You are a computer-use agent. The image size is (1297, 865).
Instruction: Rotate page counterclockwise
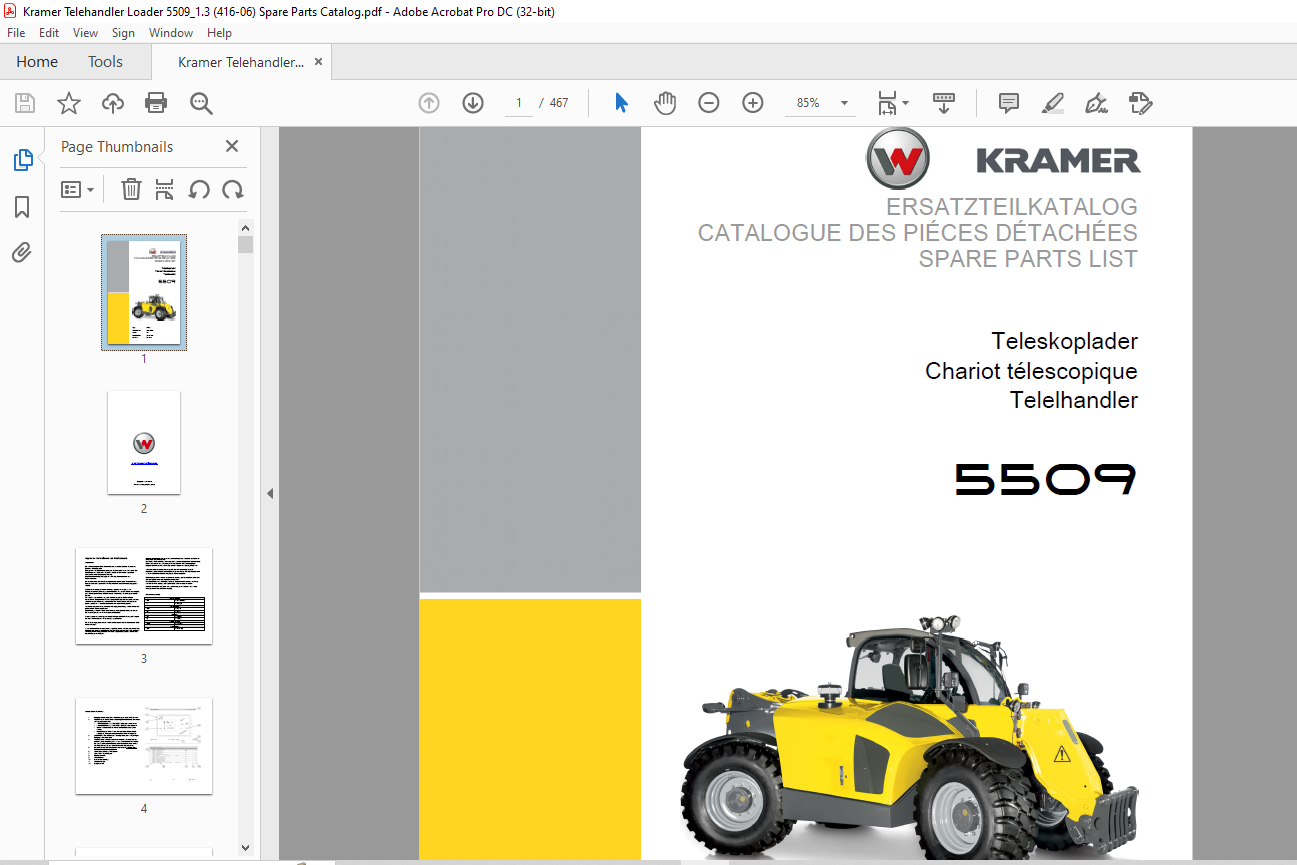[x=199, y=189]
